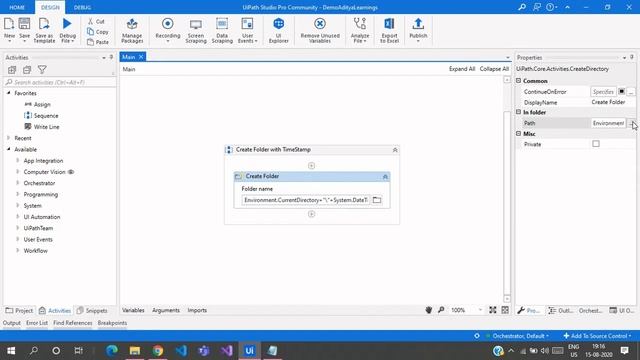Toggle the Private checkbox

point(596,144)
